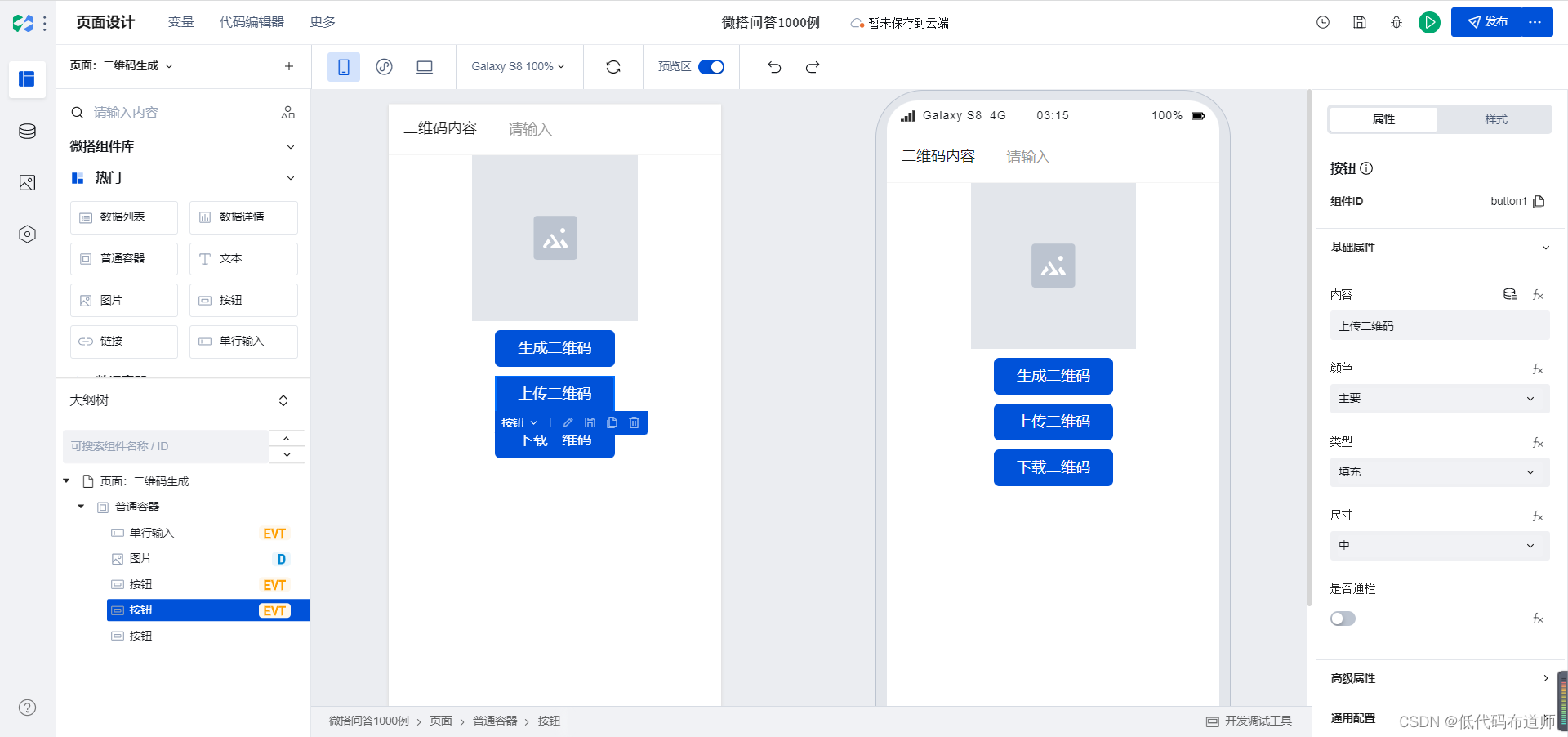The width and height of the screenshot is (1568, 737).
Task: Click the undo arrow
Action: [x=774, y=67]
